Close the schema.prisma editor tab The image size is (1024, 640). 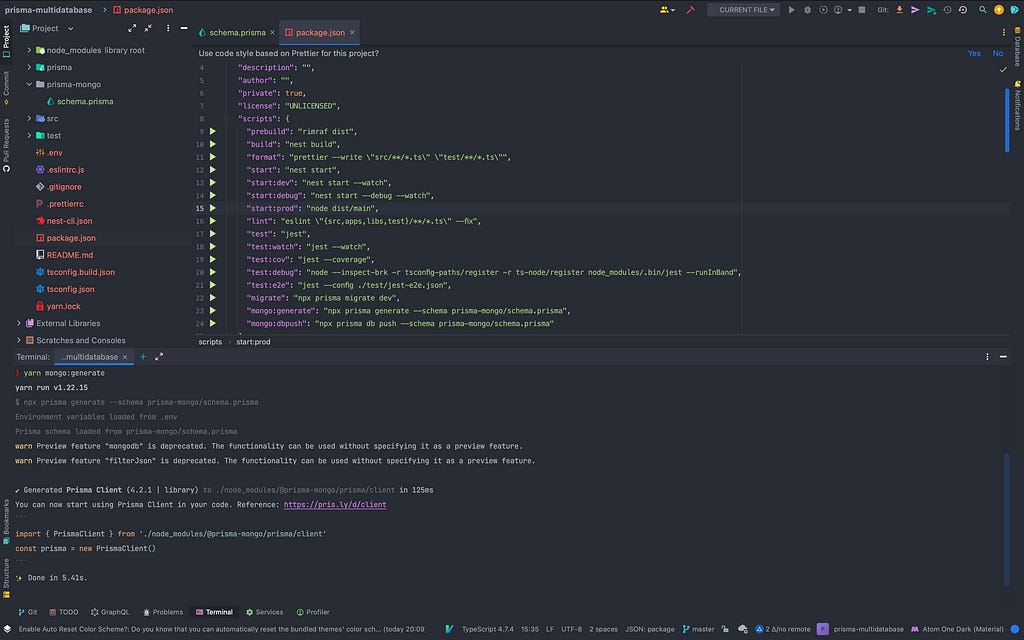coord(272,32)
